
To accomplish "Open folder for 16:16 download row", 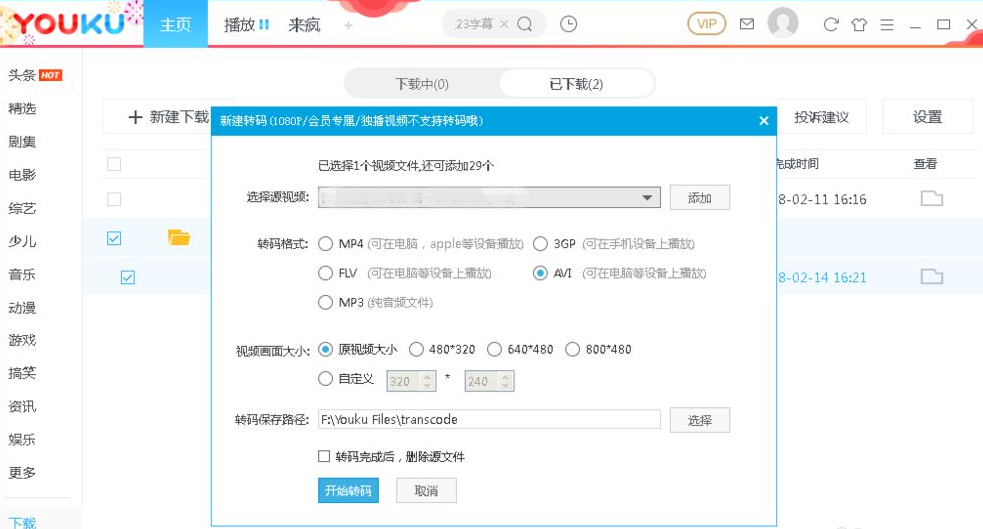I will pos(932,199).
